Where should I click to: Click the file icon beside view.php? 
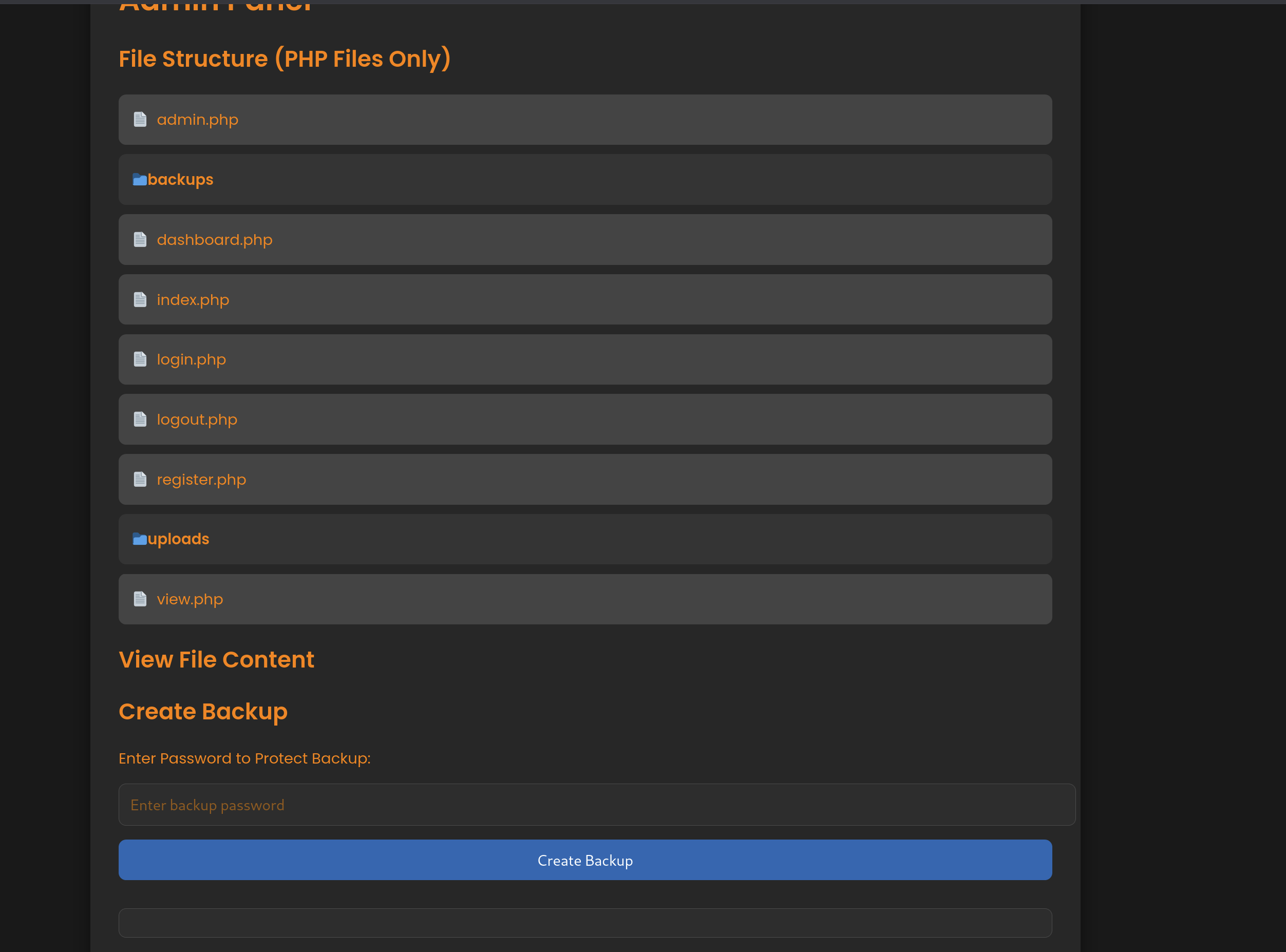(x=140, y=599)
